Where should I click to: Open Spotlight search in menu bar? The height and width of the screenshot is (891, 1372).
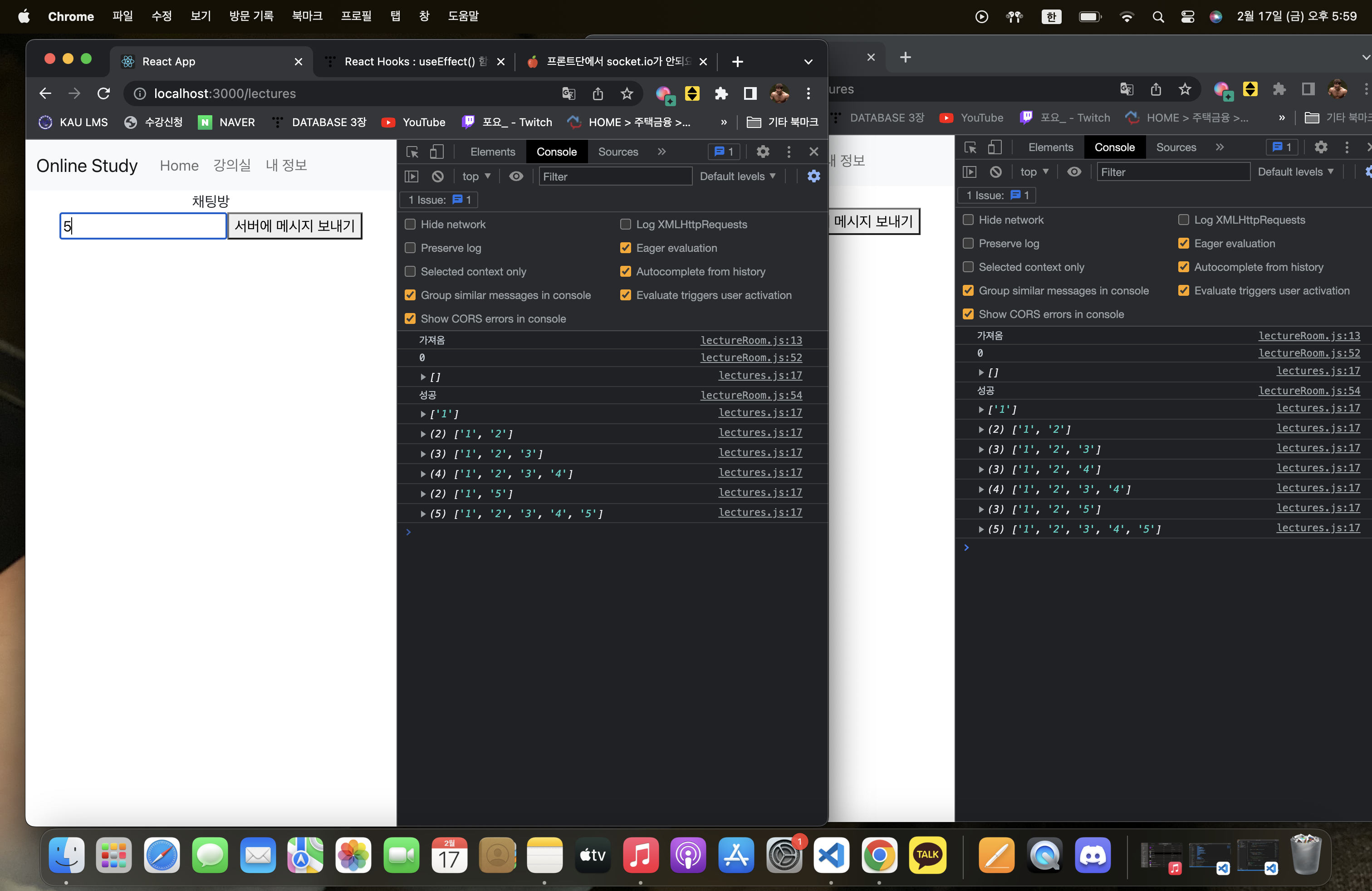pyautogui.click(x=1157, y=17)
